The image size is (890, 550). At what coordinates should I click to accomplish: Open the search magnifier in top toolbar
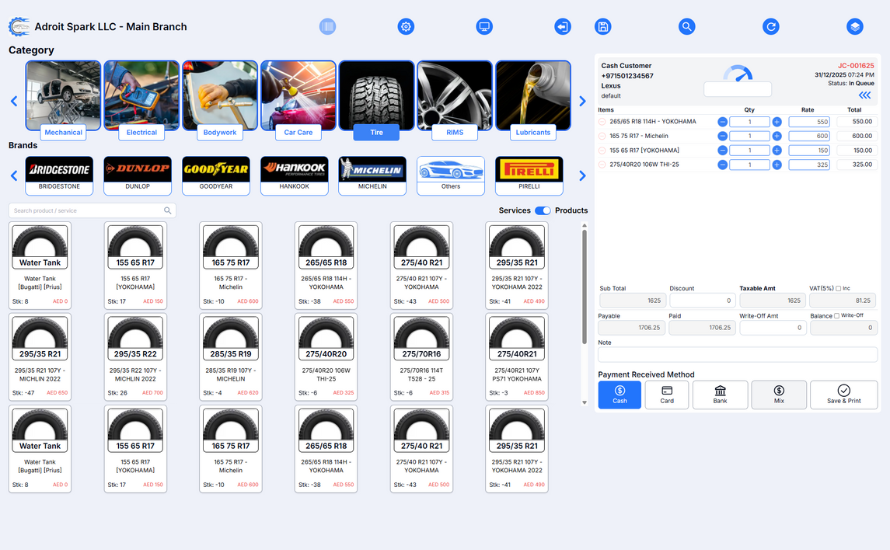(x=686, y=27)
